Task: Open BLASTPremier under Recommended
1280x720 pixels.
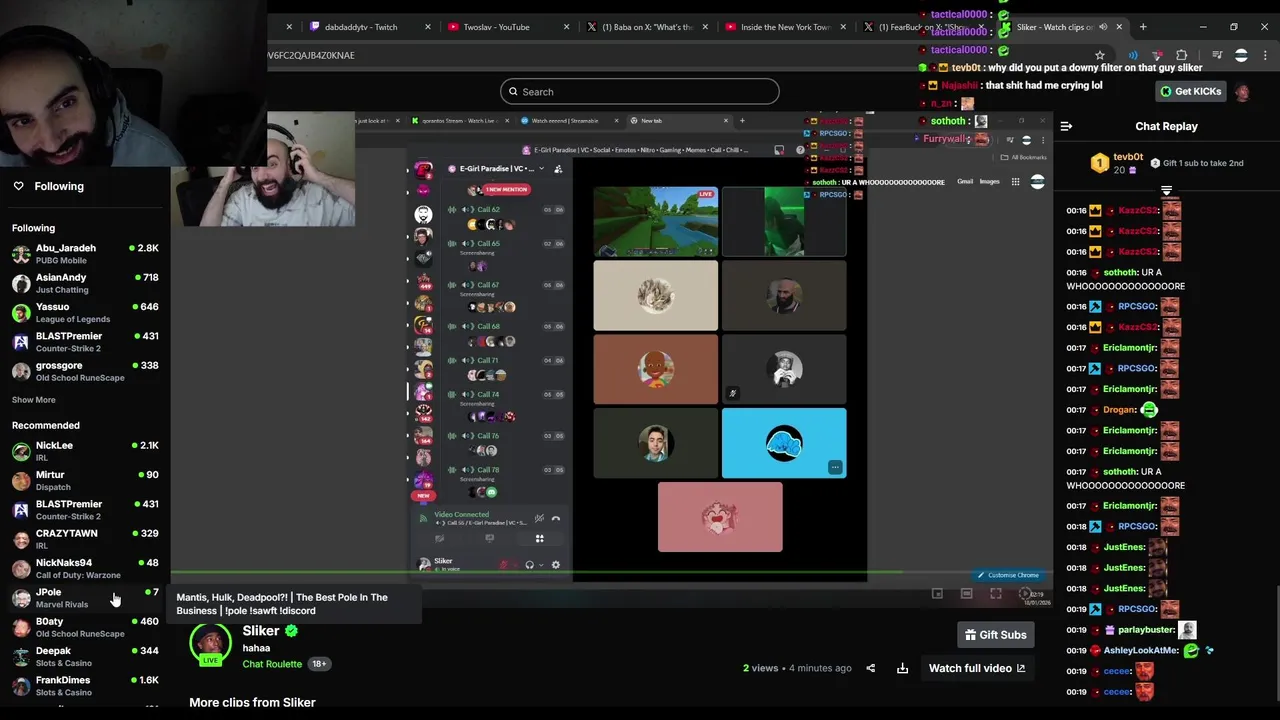Action: pyautogui.click(x=85, y=510)
